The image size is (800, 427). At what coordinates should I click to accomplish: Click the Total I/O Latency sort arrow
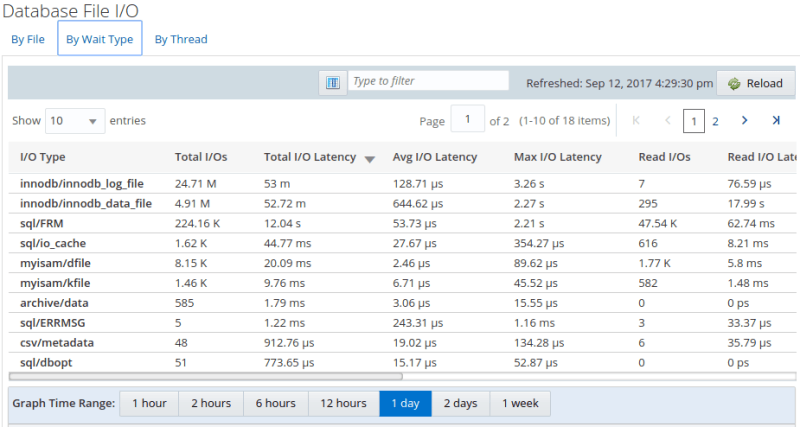tap(370, 158)
